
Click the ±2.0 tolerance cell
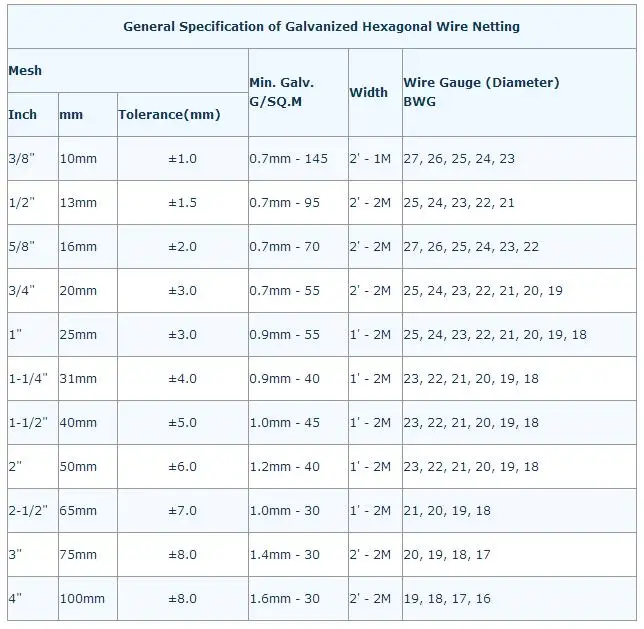pos(183,247)
